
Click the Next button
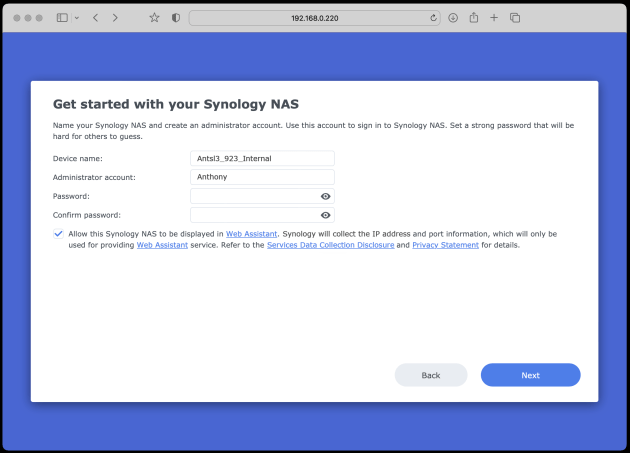[530, 375]
